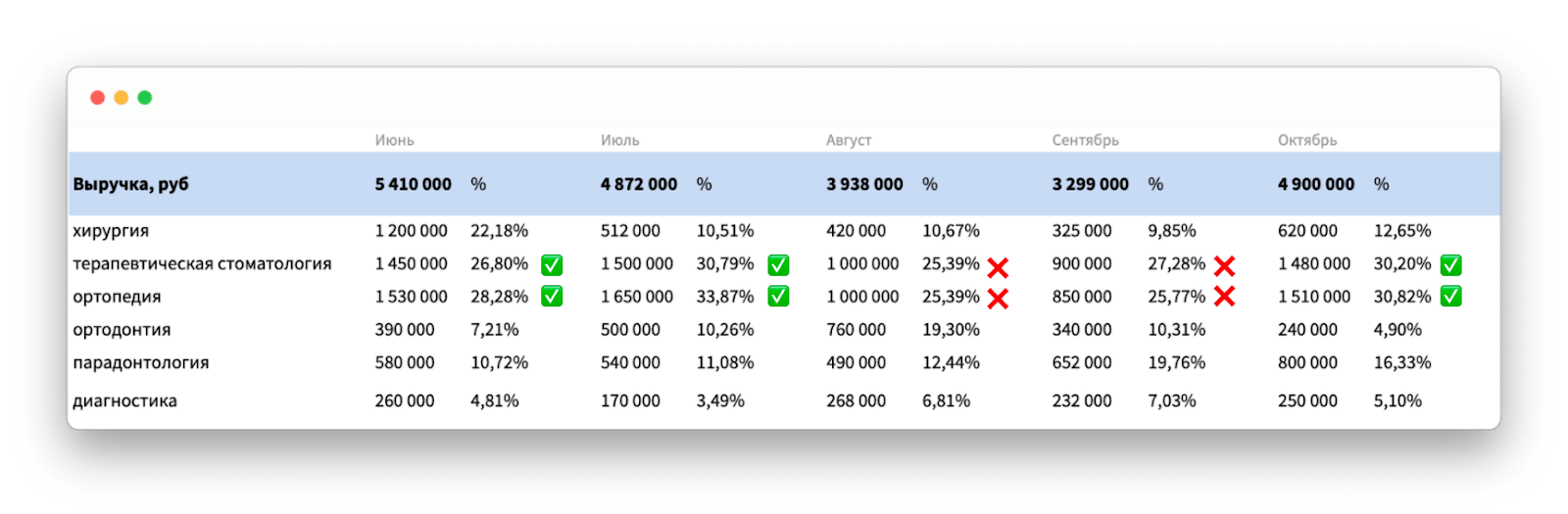The image size is (1568, 514).
Task: Select the Август column header
Action: coord(849,140)
